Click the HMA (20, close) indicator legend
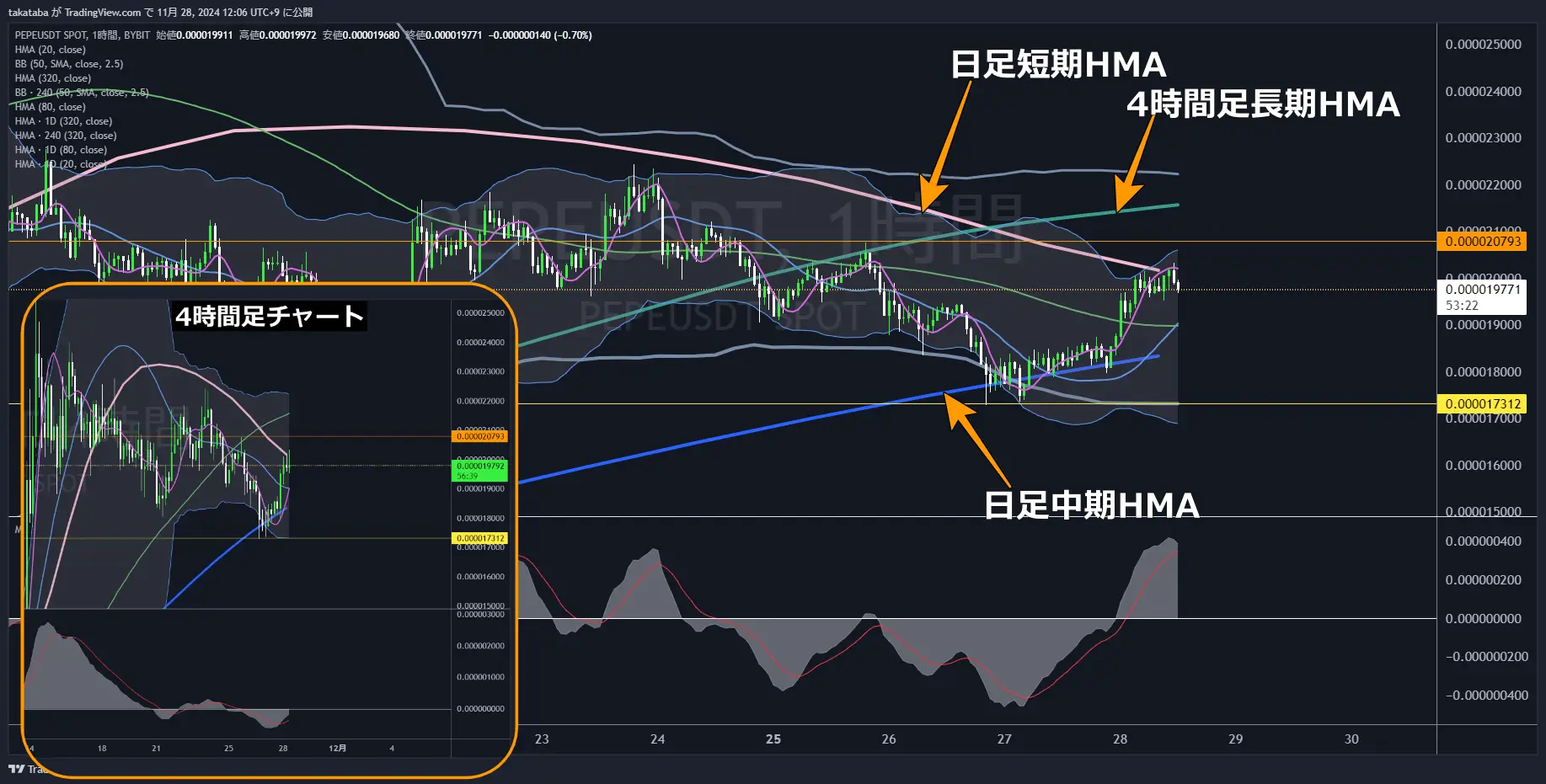Screen dimensions: 1546x784 coord(50,50)
